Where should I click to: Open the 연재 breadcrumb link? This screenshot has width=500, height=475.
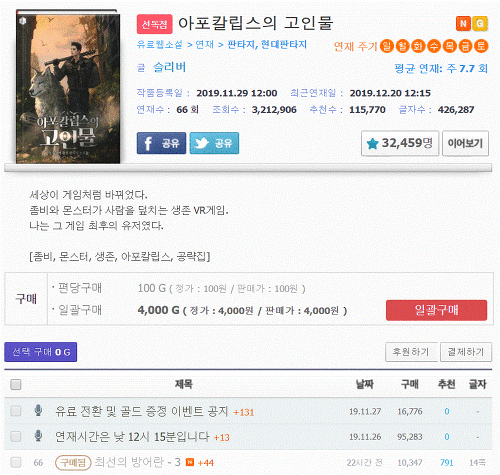point(205,44)
